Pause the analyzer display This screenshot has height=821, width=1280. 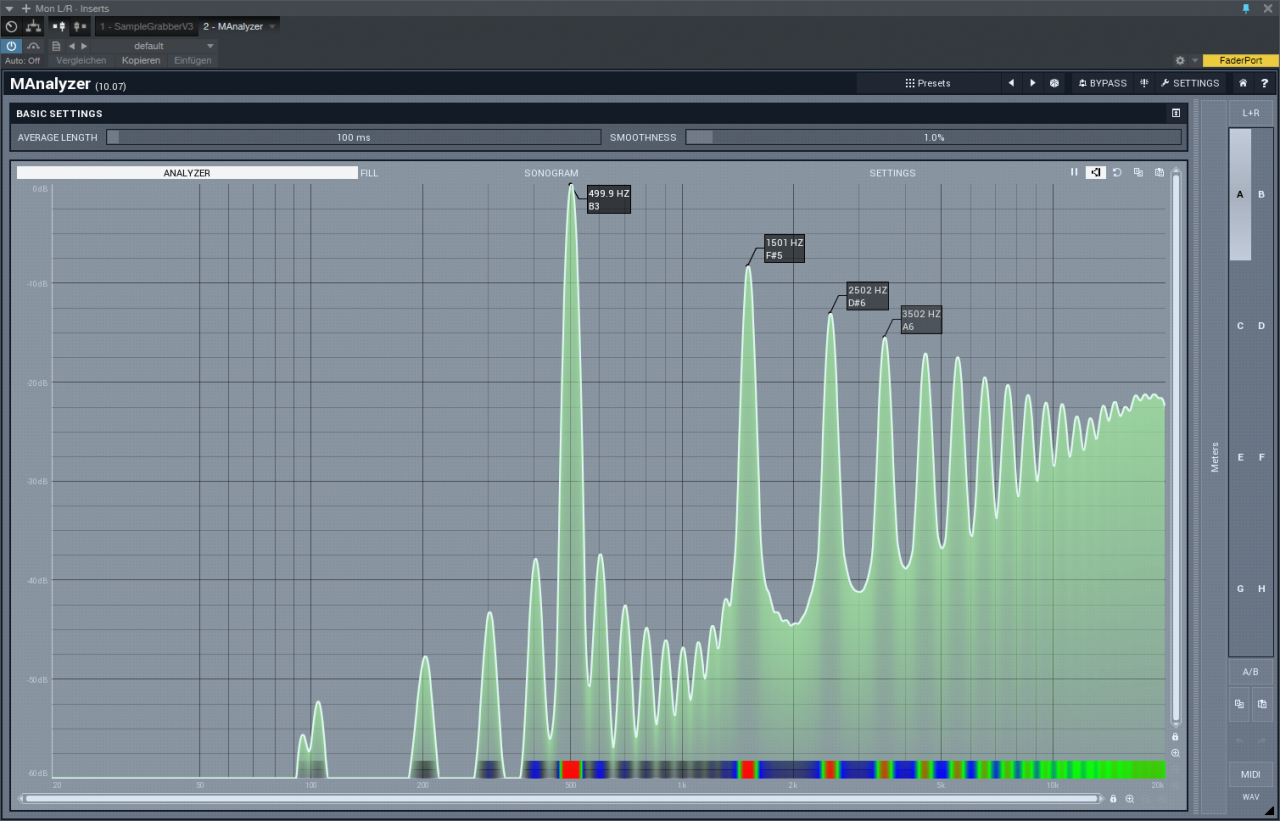pyautogui.click(x=1075, y=172)
